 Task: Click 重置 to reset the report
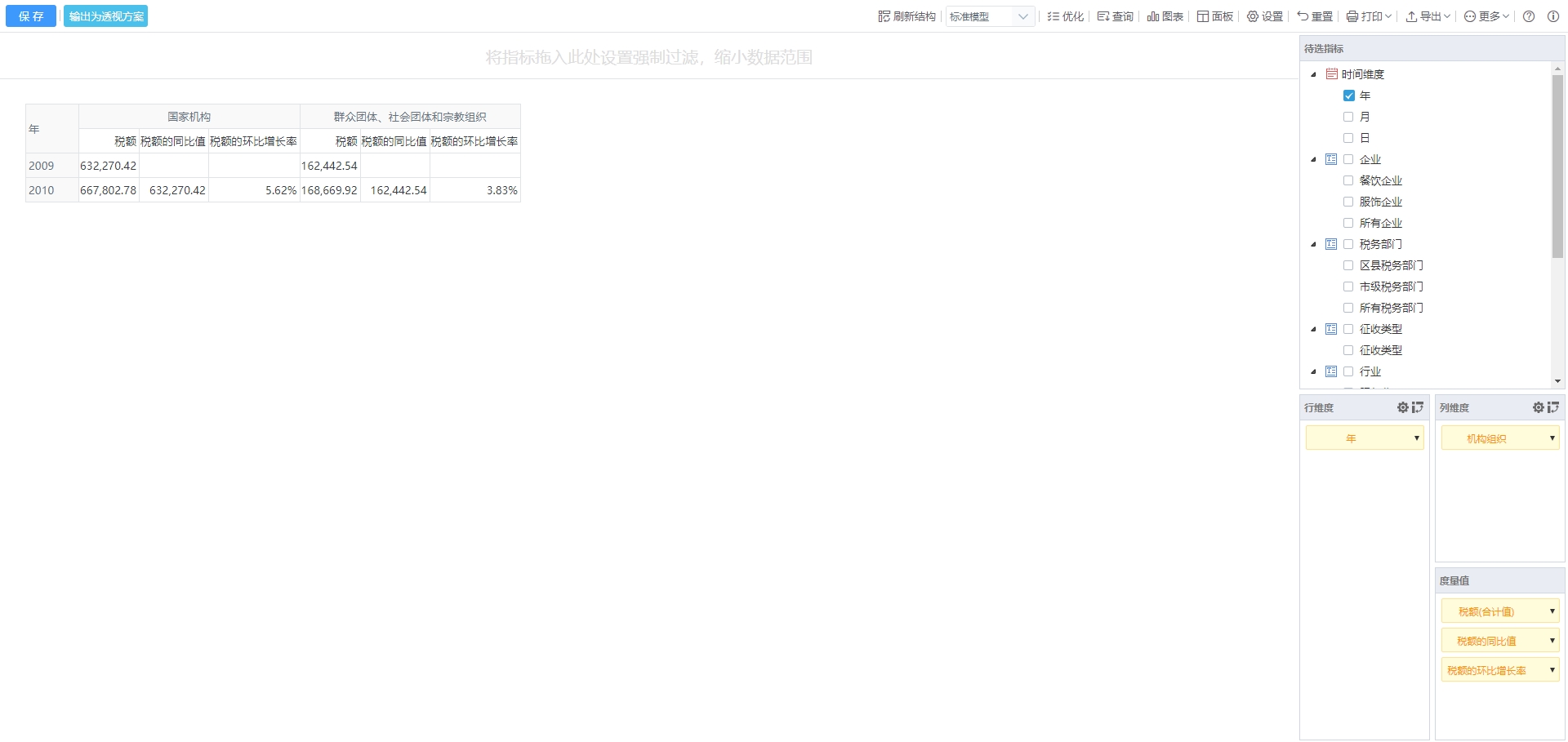coord(1315,16)
